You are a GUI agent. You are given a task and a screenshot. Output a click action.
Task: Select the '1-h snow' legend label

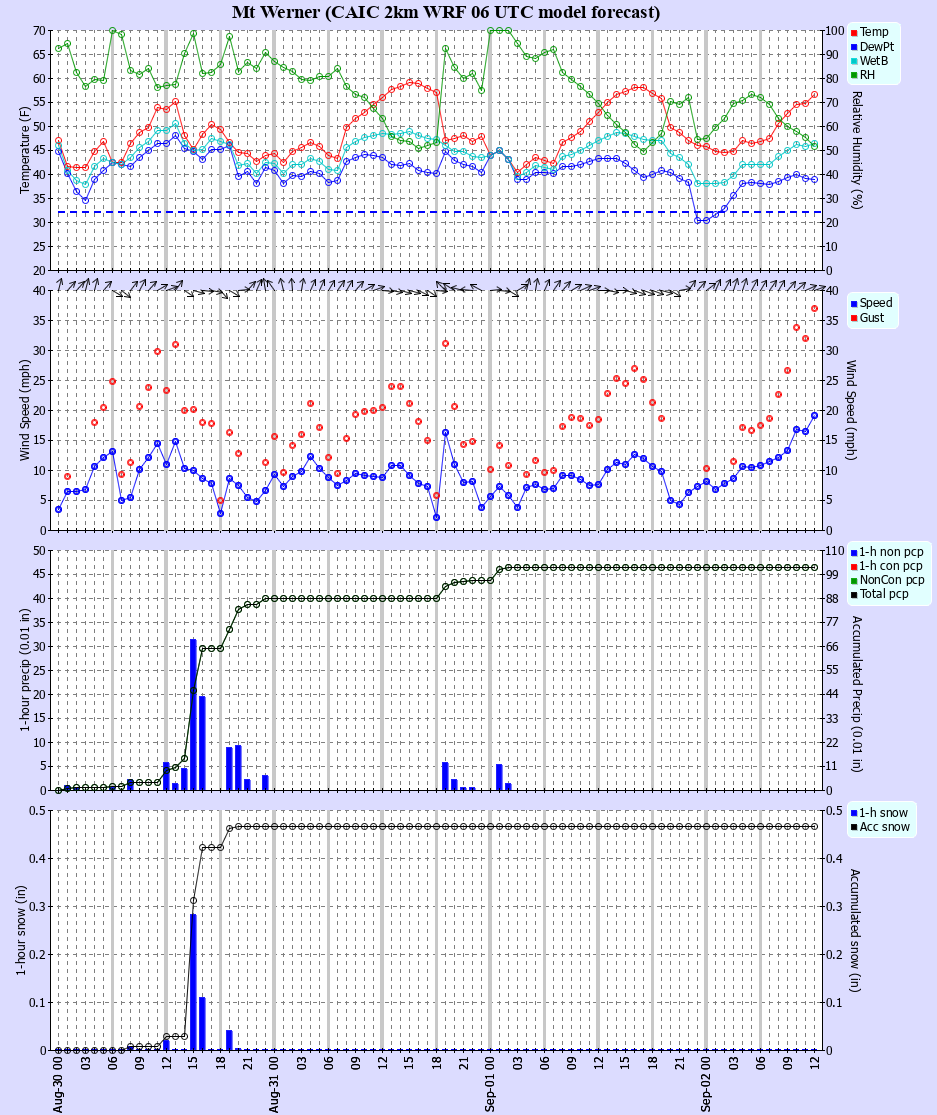(884, 813)
